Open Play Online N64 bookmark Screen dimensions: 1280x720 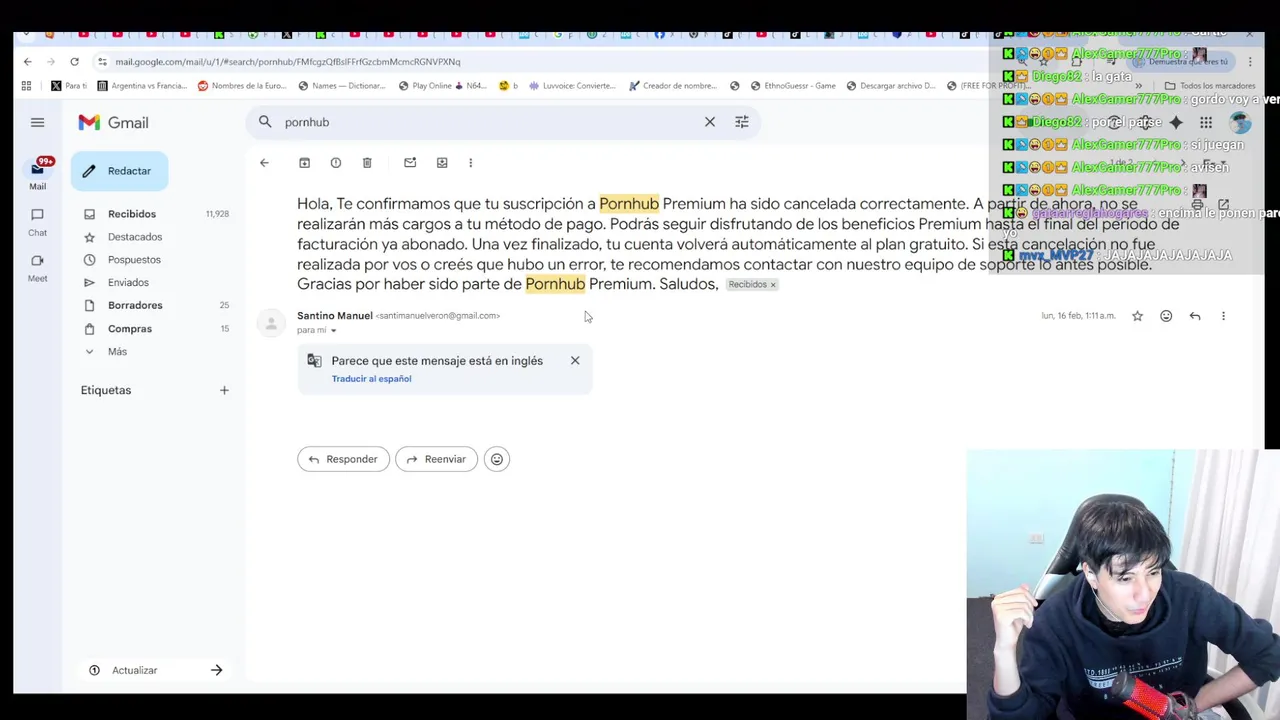point(443,86)
